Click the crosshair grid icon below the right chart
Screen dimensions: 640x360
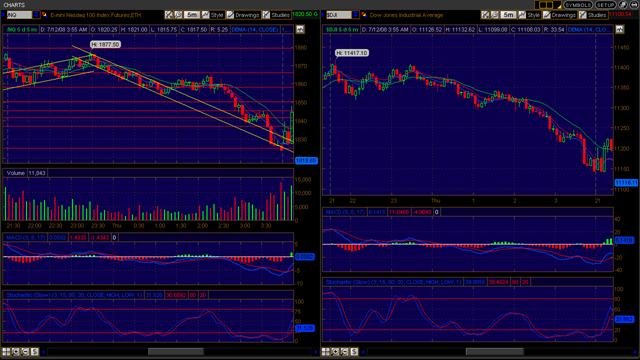pos(326,351)
